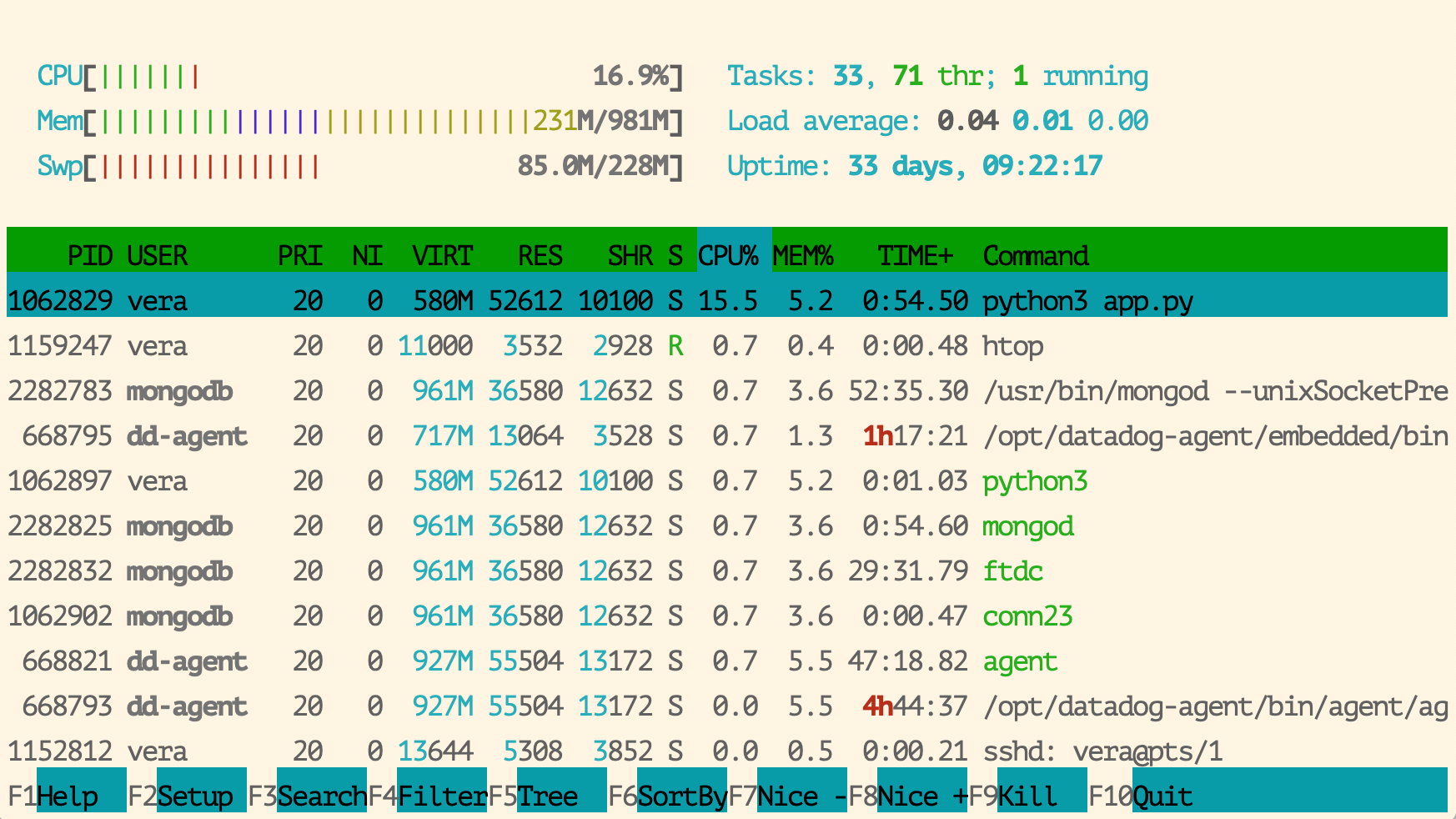The height and width of the screenshot is (819, 1456).
Task: Sort by MEM% column header
Action: pyautogui.click(x=803, y=256)
